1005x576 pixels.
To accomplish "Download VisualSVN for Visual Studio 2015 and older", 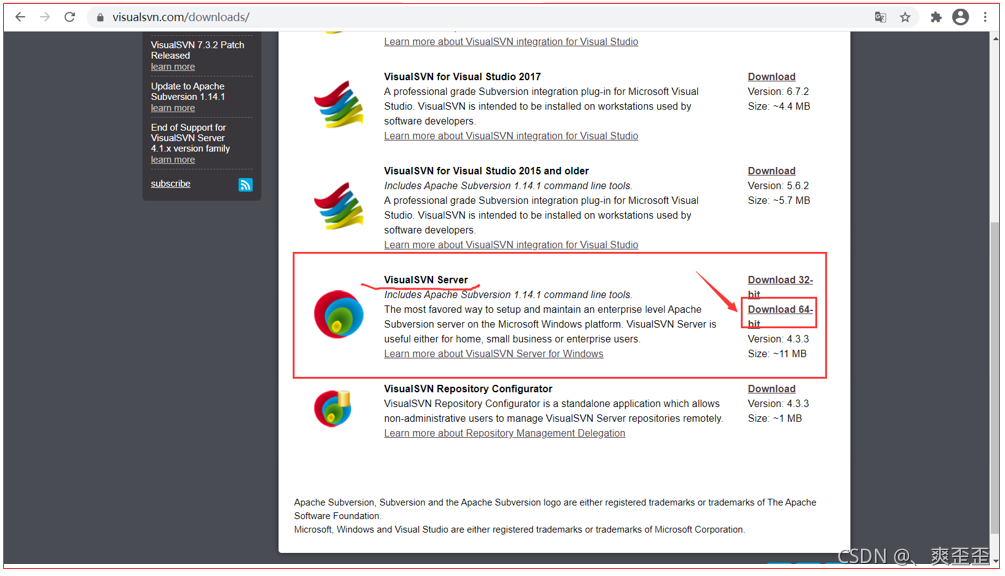I will click(x=771, y=170).
